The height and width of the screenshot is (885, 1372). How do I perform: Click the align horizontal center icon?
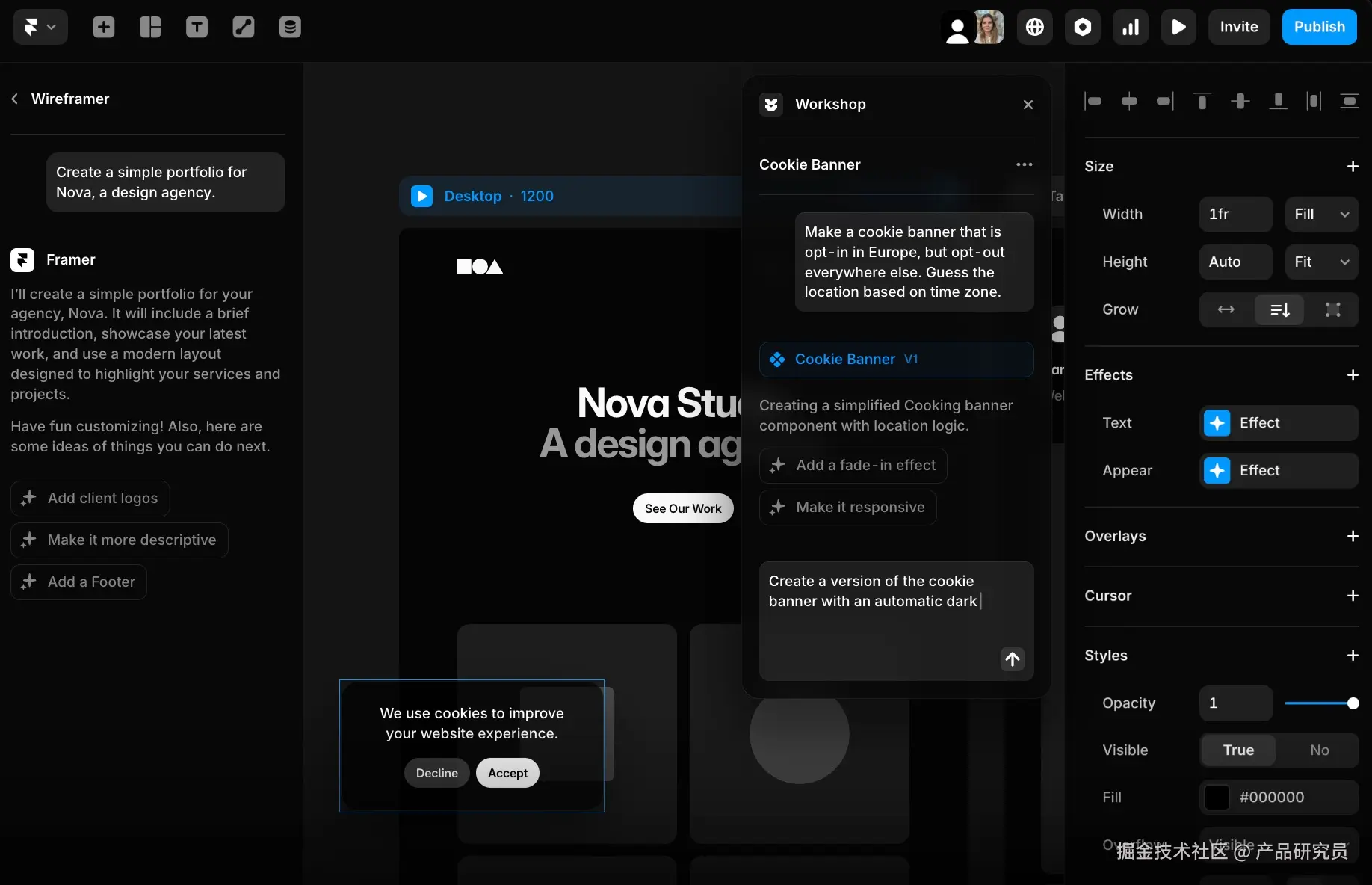point(1129,101)
